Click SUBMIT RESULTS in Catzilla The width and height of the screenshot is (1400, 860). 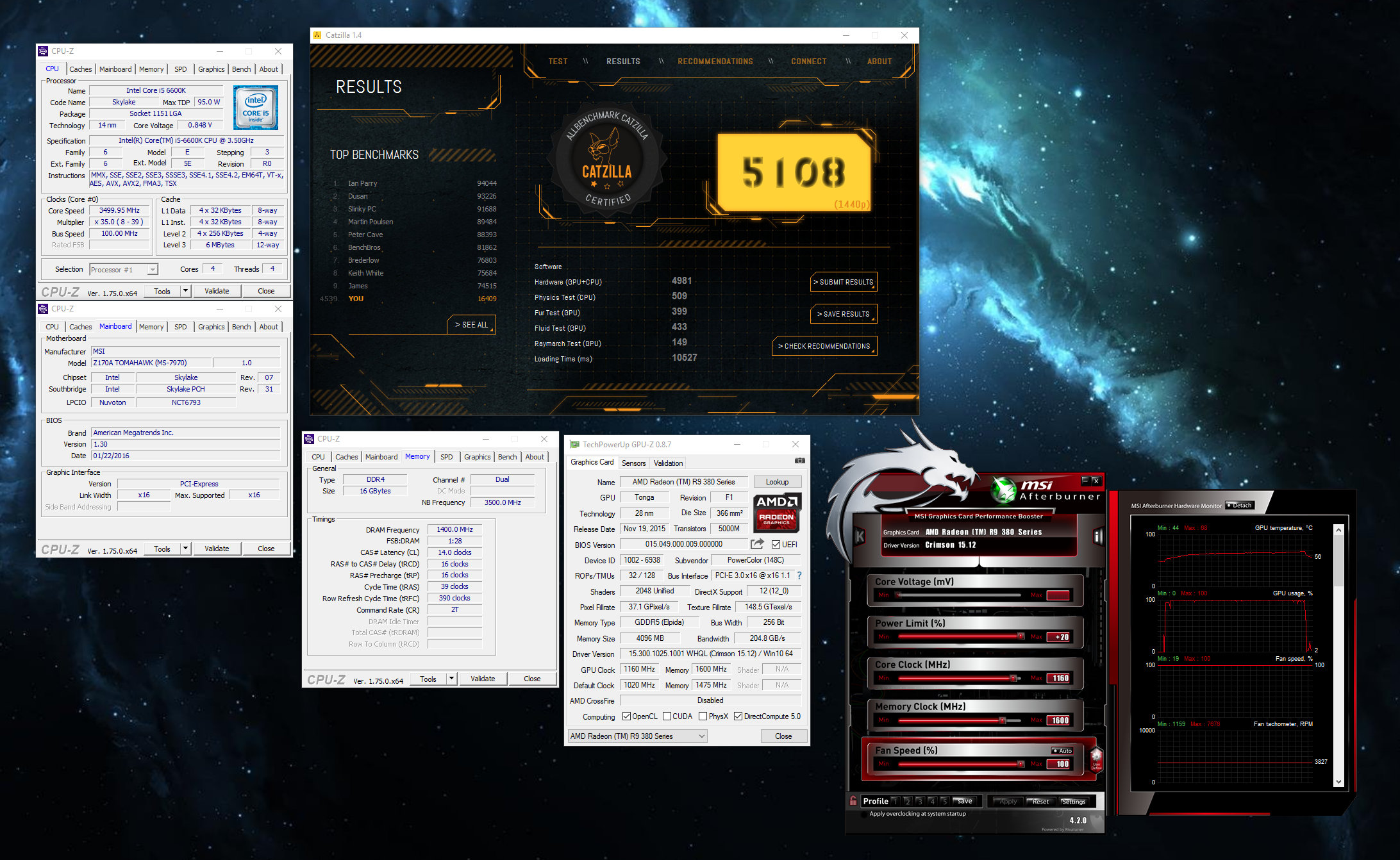(x=844, y=282)
